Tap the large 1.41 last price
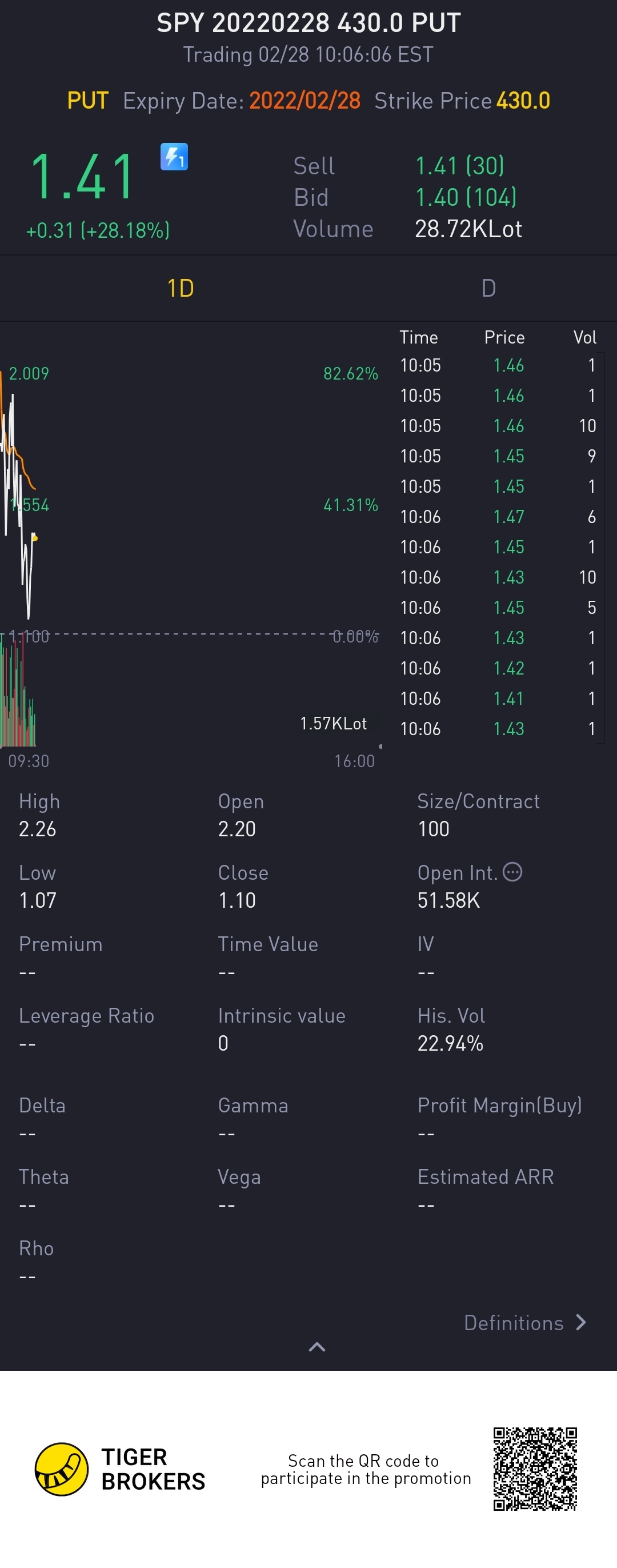 click(82, 177)
